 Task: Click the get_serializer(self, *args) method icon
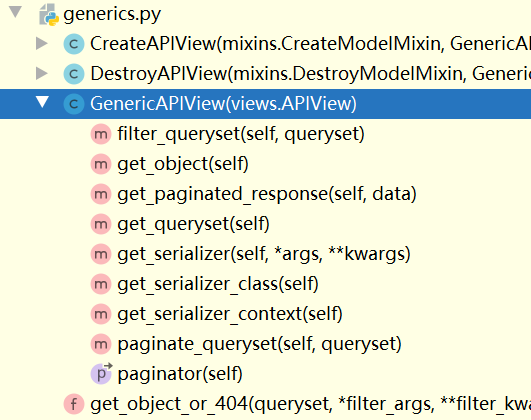tap(101, 254)
